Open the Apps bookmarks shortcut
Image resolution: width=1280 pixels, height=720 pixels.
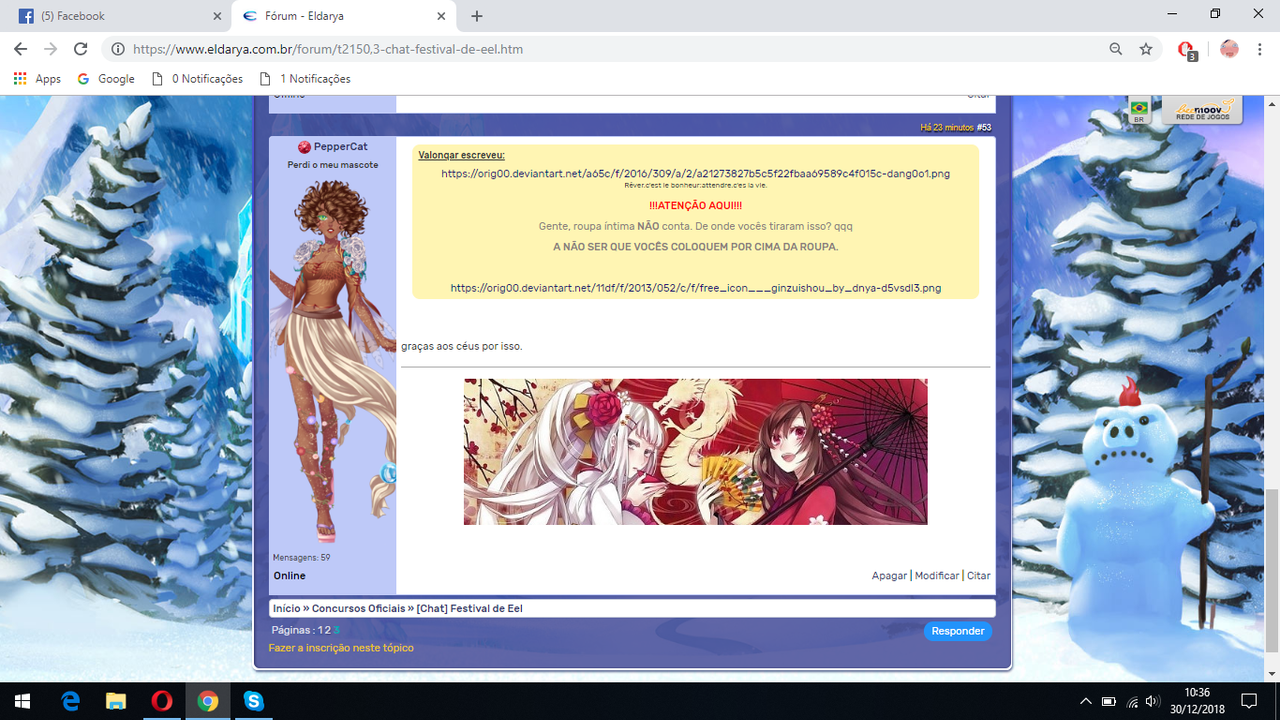(x=37, y=79)
